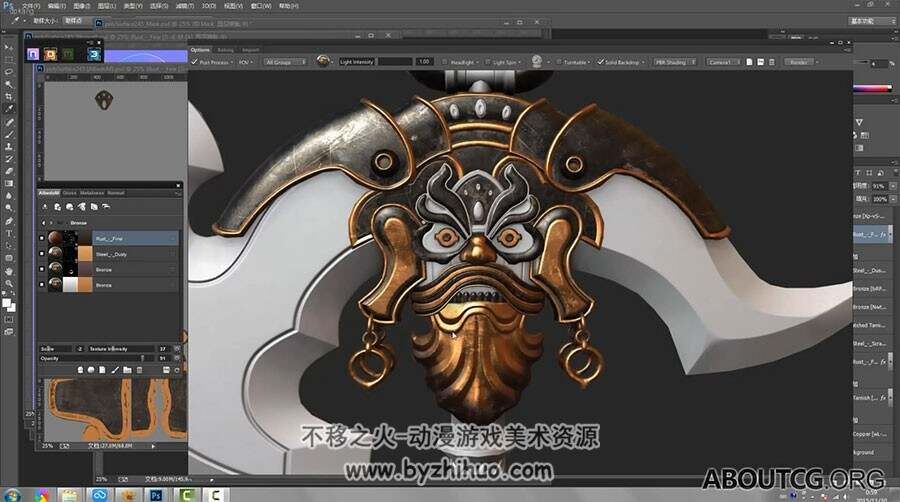Open the 文件(F) menu in Photoshop

pos(30,6)
